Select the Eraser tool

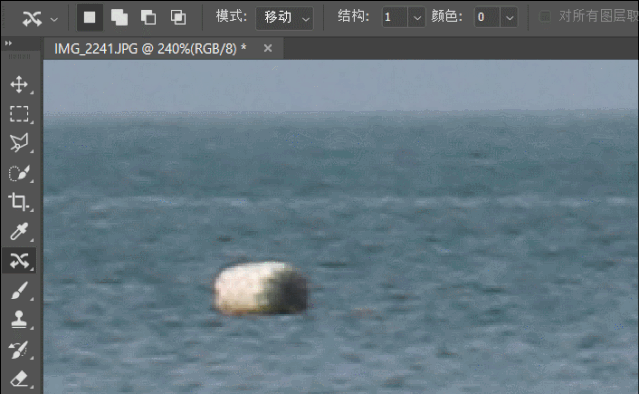click(19, 379)
